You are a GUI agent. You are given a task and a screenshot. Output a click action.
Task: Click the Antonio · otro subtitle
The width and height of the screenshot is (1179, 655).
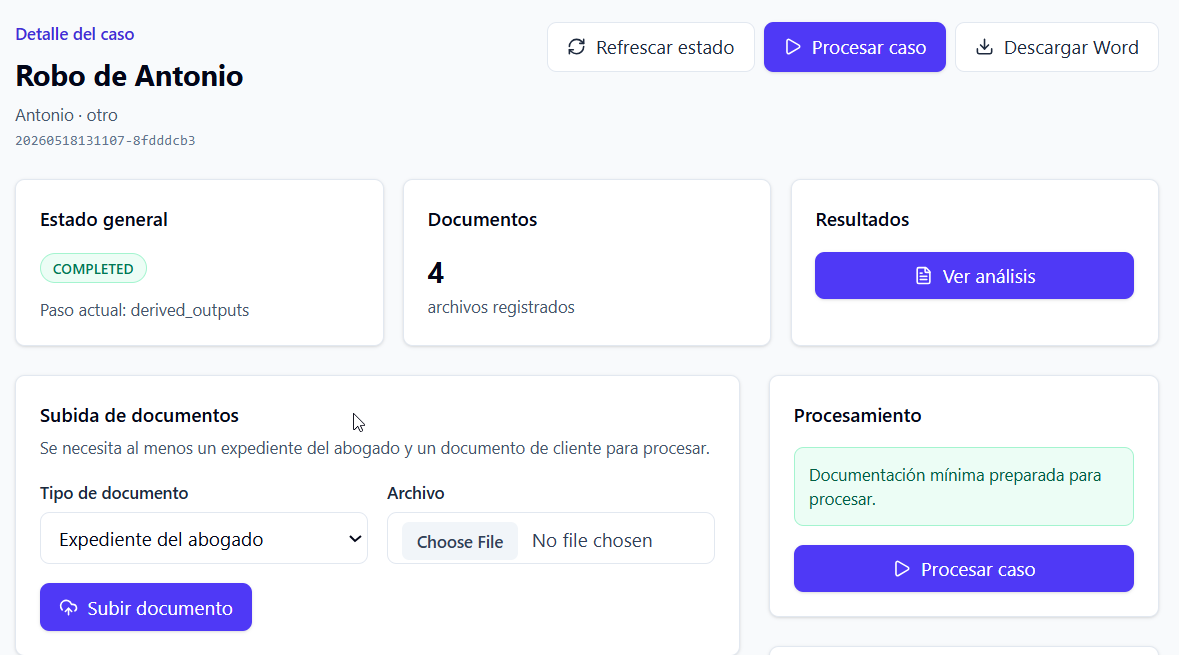click(66, 115)
